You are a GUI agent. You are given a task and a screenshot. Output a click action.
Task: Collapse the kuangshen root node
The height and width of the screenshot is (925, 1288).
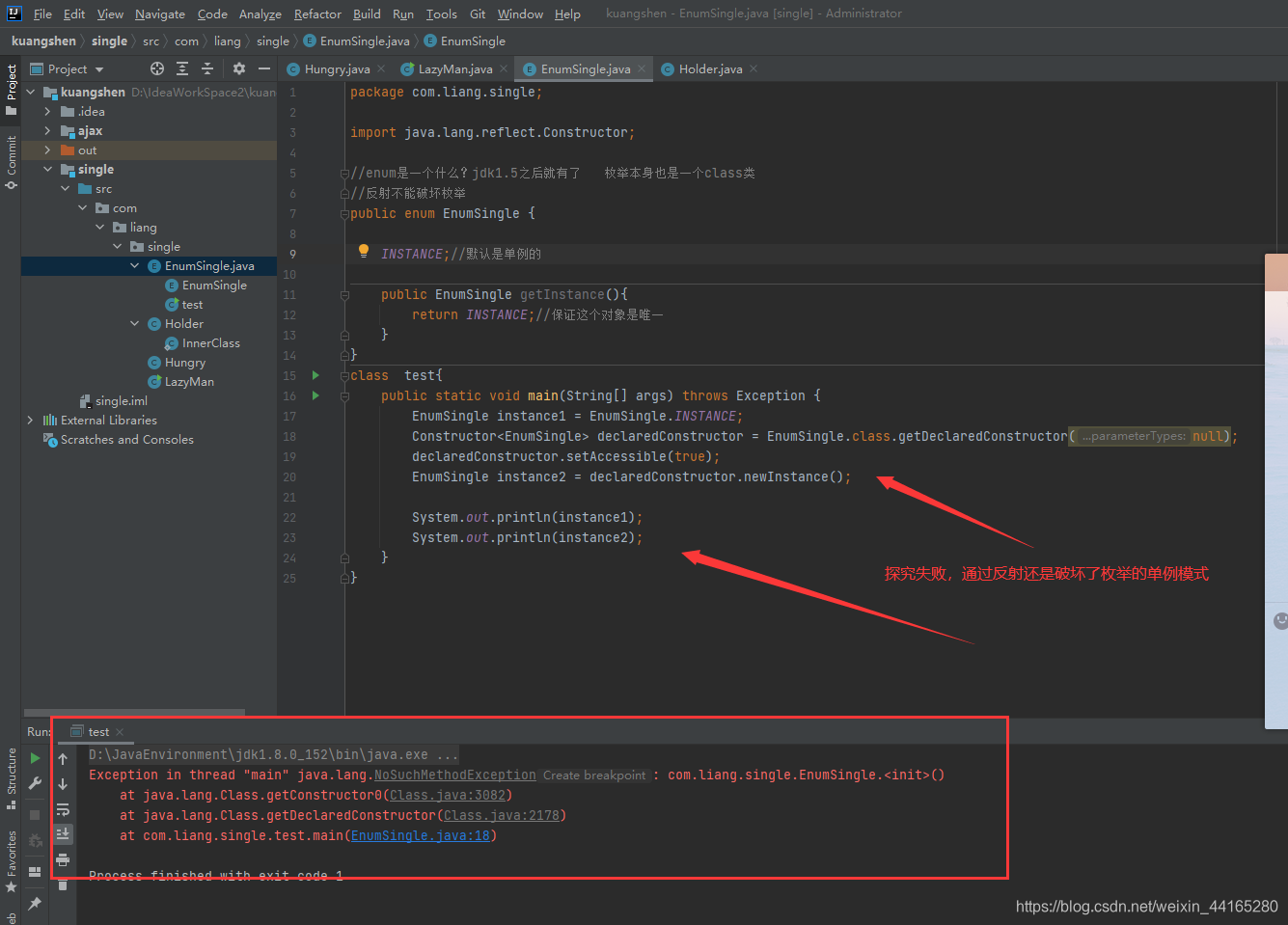(31, 92)
